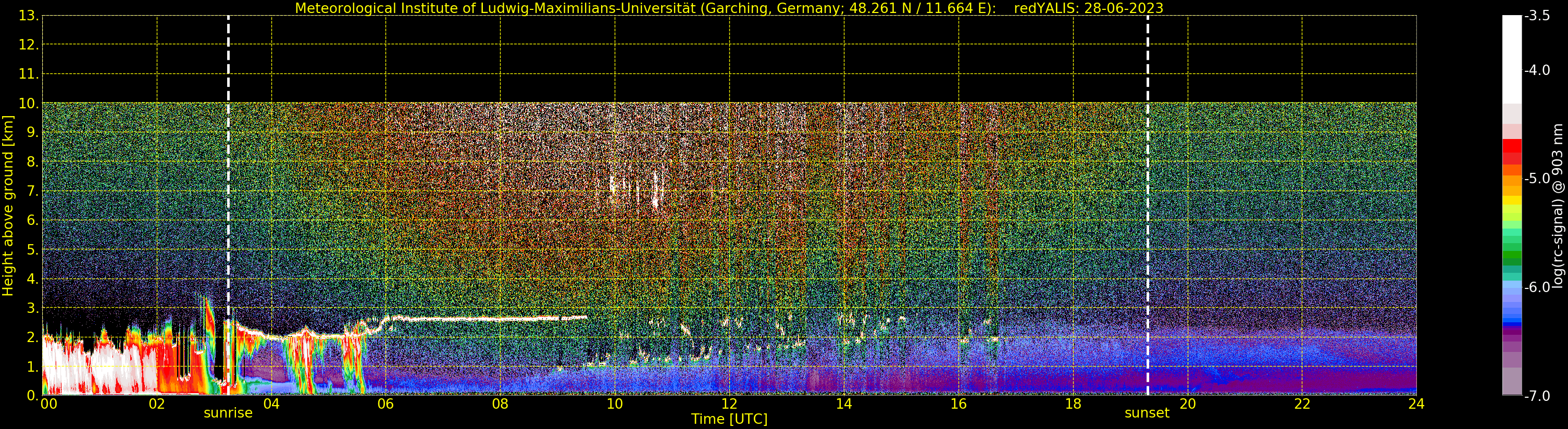
Task: Click the "04" tick on the time axis
Action: (x=271, y=404)
